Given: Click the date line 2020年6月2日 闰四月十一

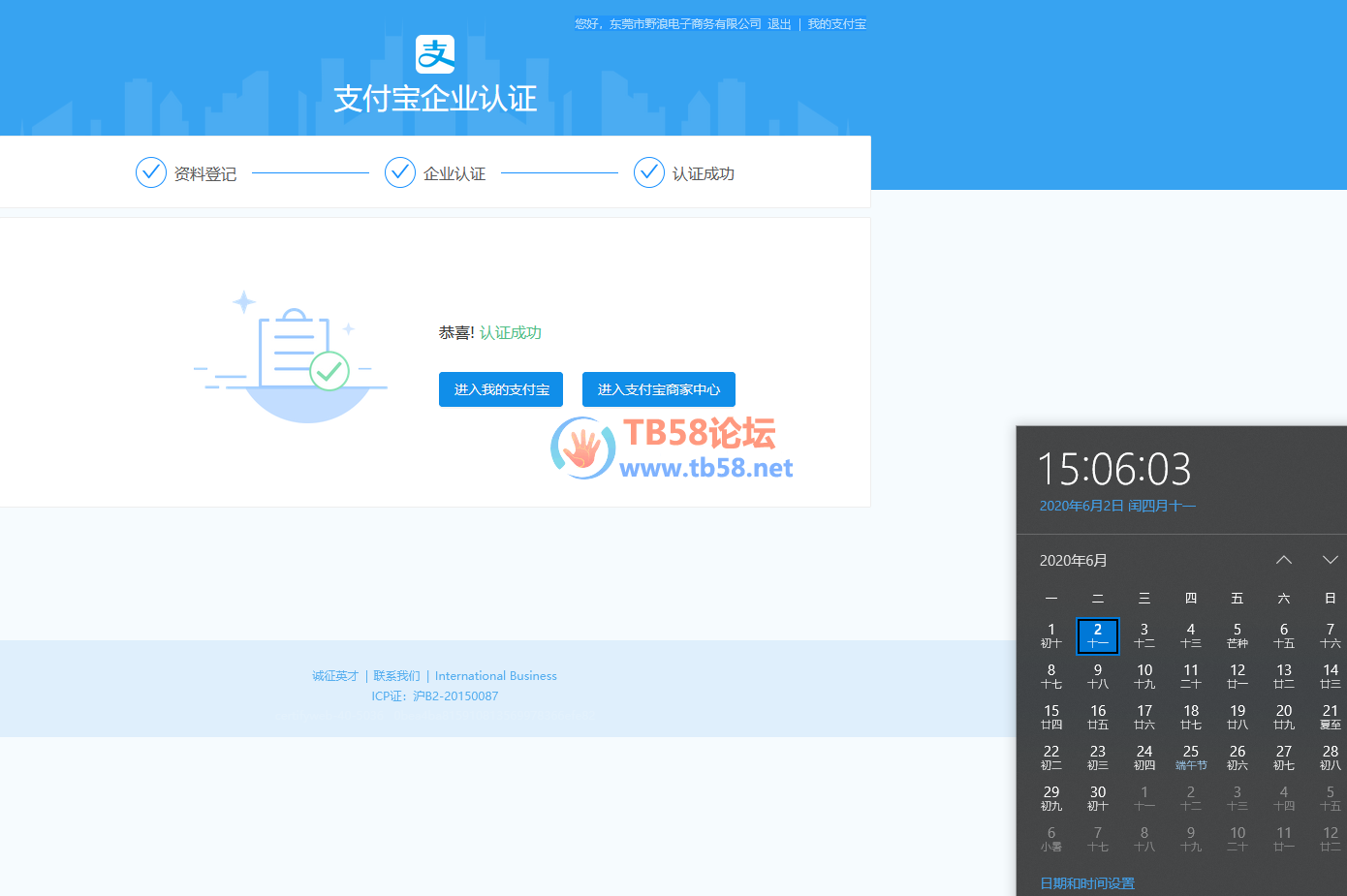Looking at the screenshot, I should [x=1117, y=506].
